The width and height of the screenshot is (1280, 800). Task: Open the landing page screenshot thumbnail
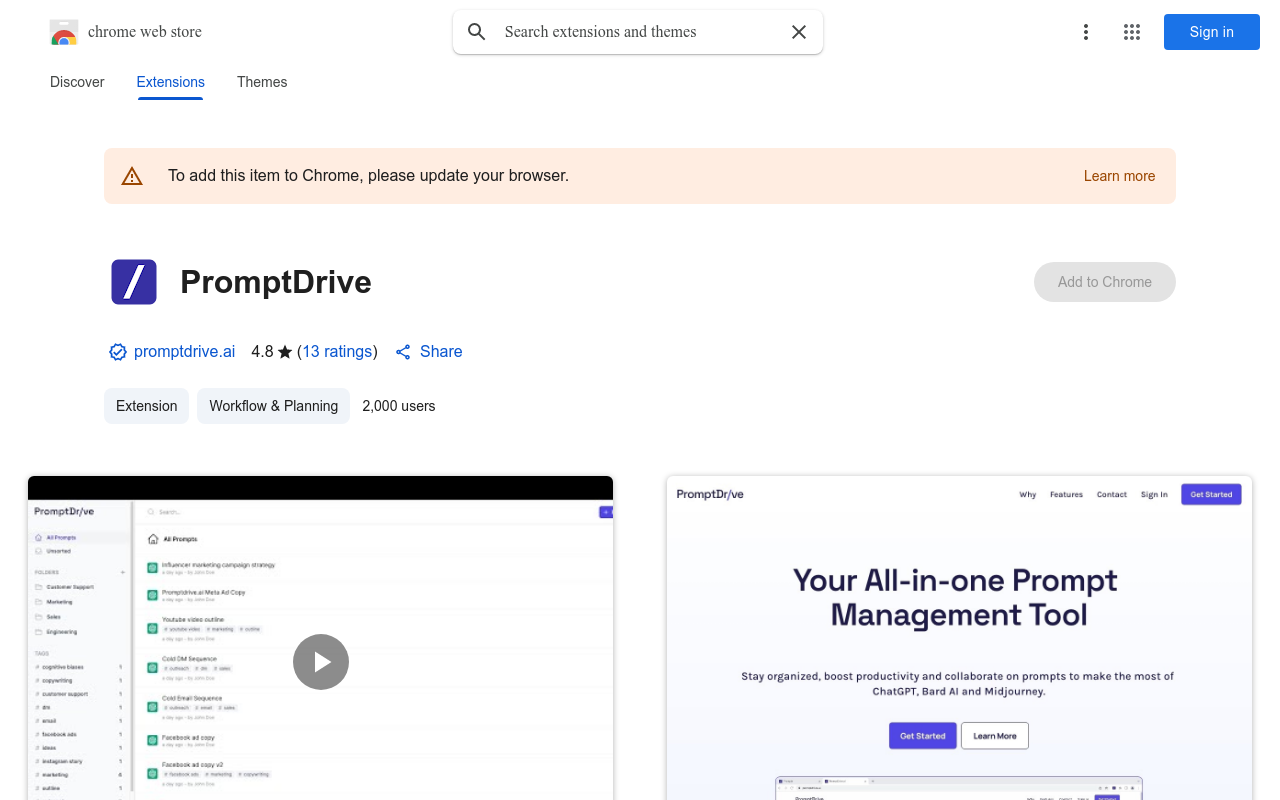click(x=960, y=638)
